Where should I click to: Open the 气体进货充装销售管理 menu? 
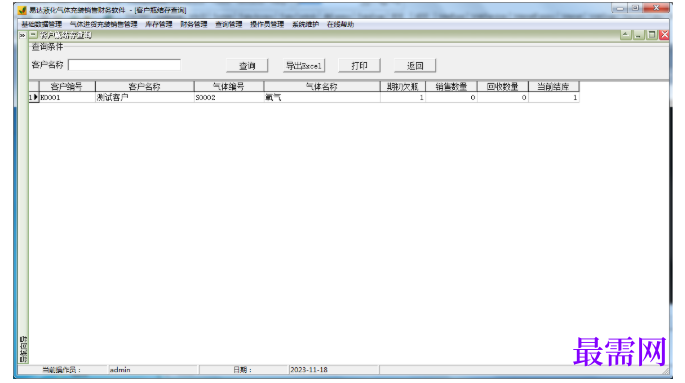[104, 24]
